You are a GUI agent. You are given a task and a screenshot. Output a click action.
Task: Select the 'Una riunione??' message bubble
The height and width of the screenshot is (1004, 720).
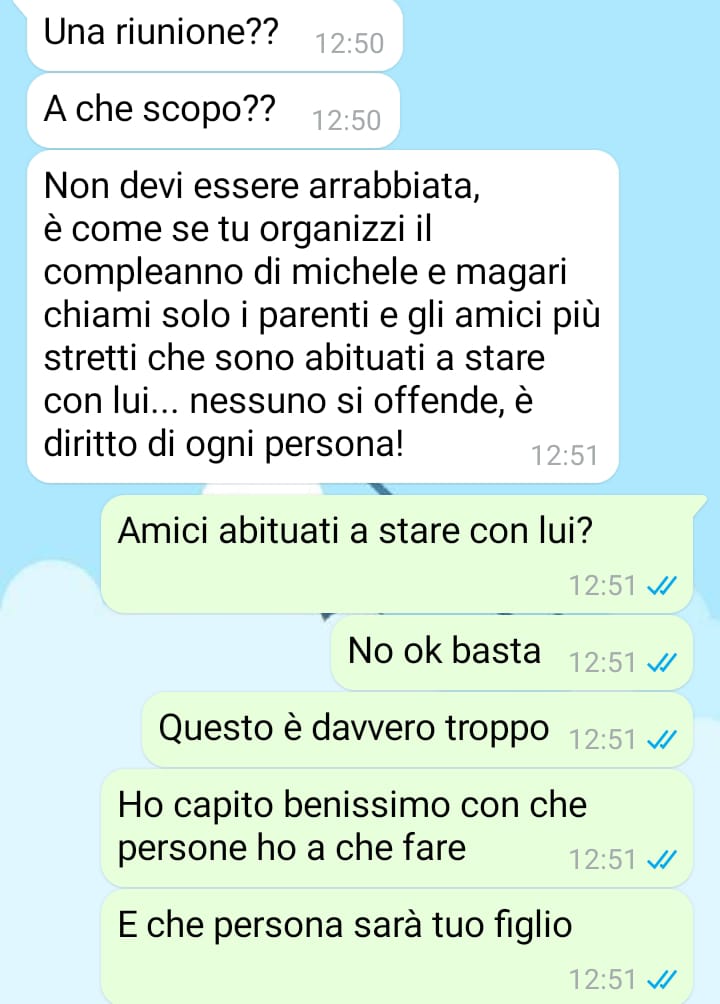(215, 35)
